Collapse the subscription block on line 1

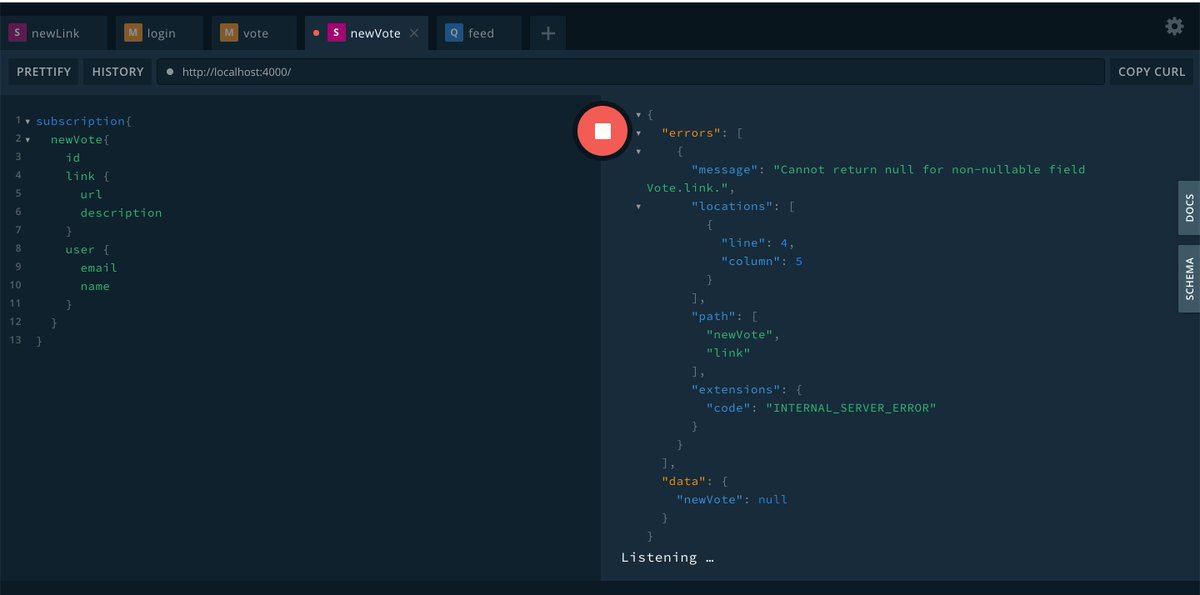click(28, 122)
